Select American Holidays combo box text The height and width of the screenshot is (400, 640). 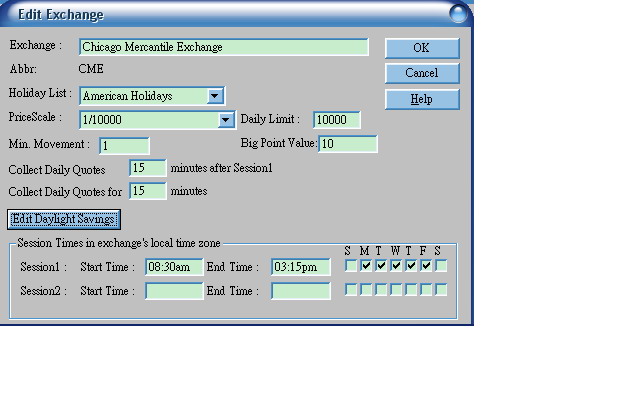point(127,96)
